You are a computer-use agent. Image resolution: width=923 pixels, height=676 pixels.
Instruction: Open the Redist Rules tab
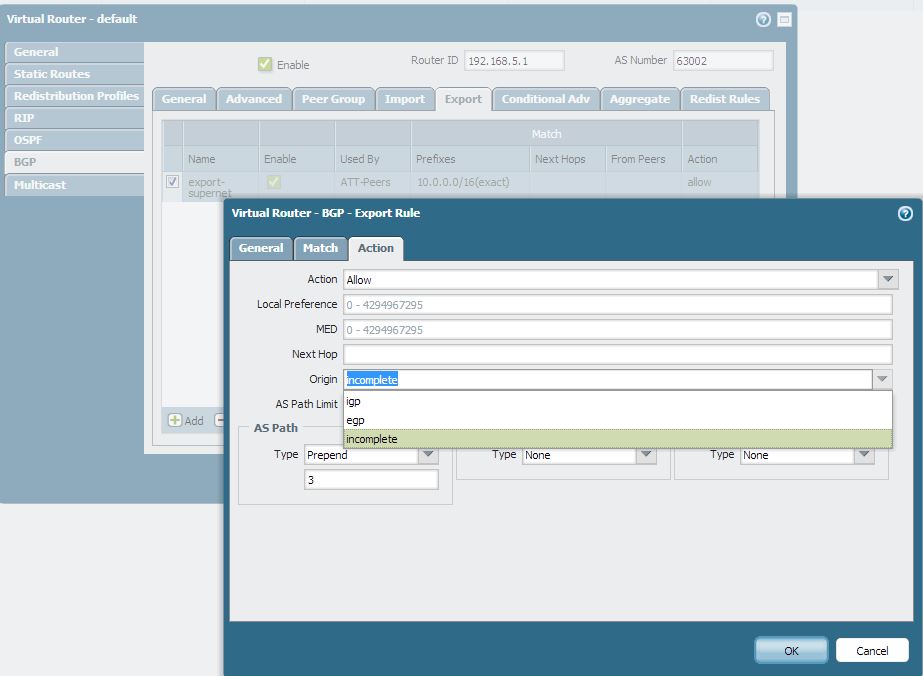pyautogui.click(x=725, y=99)
